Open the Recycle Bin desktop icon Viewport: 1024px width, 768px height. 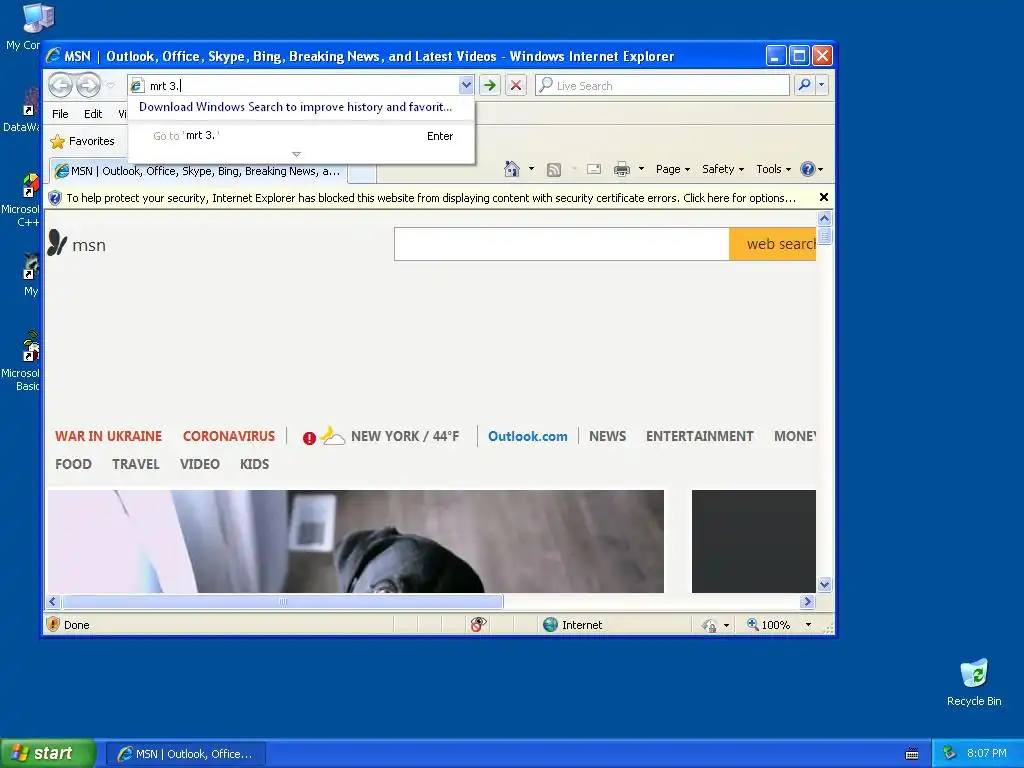(x=974, y=682)
